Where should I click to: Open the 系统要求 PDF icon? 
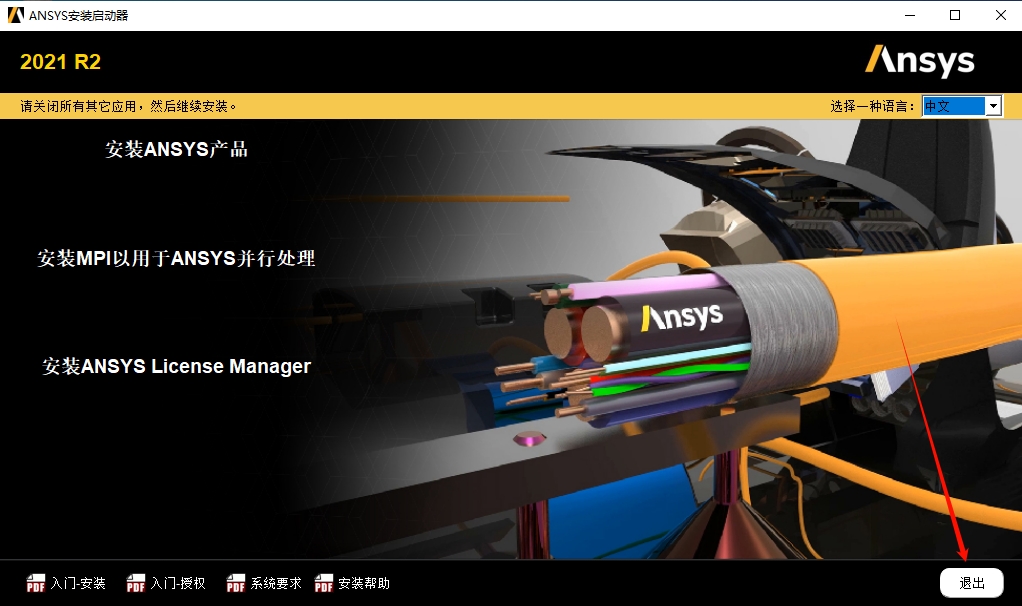coord(234,582)
